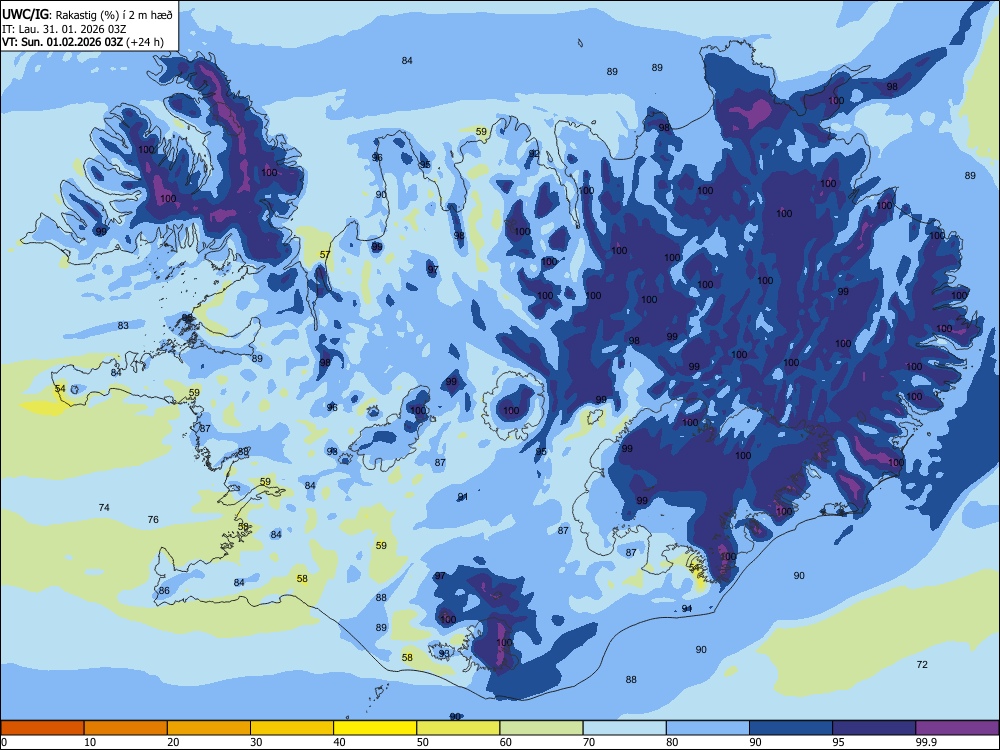Click the humidity value '86' on the map
The width and height of the screenshot is (1000, 750).
pyautogui.click(x=164, y=591)
